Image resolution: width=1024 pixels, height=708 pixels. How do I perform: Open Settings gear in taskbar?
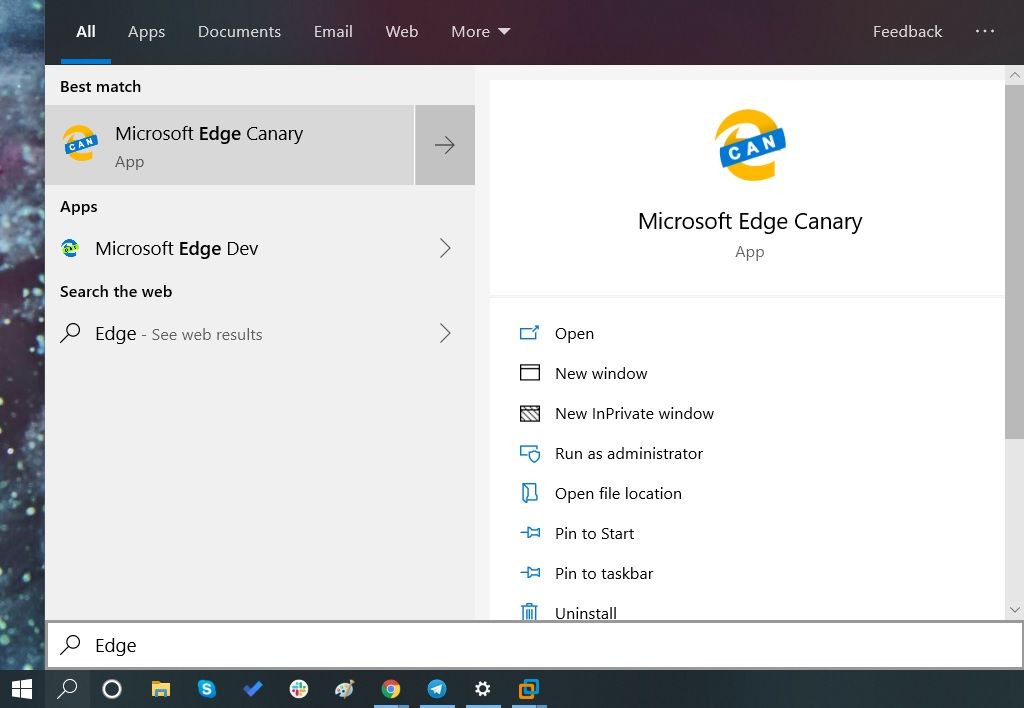(483, 689)
